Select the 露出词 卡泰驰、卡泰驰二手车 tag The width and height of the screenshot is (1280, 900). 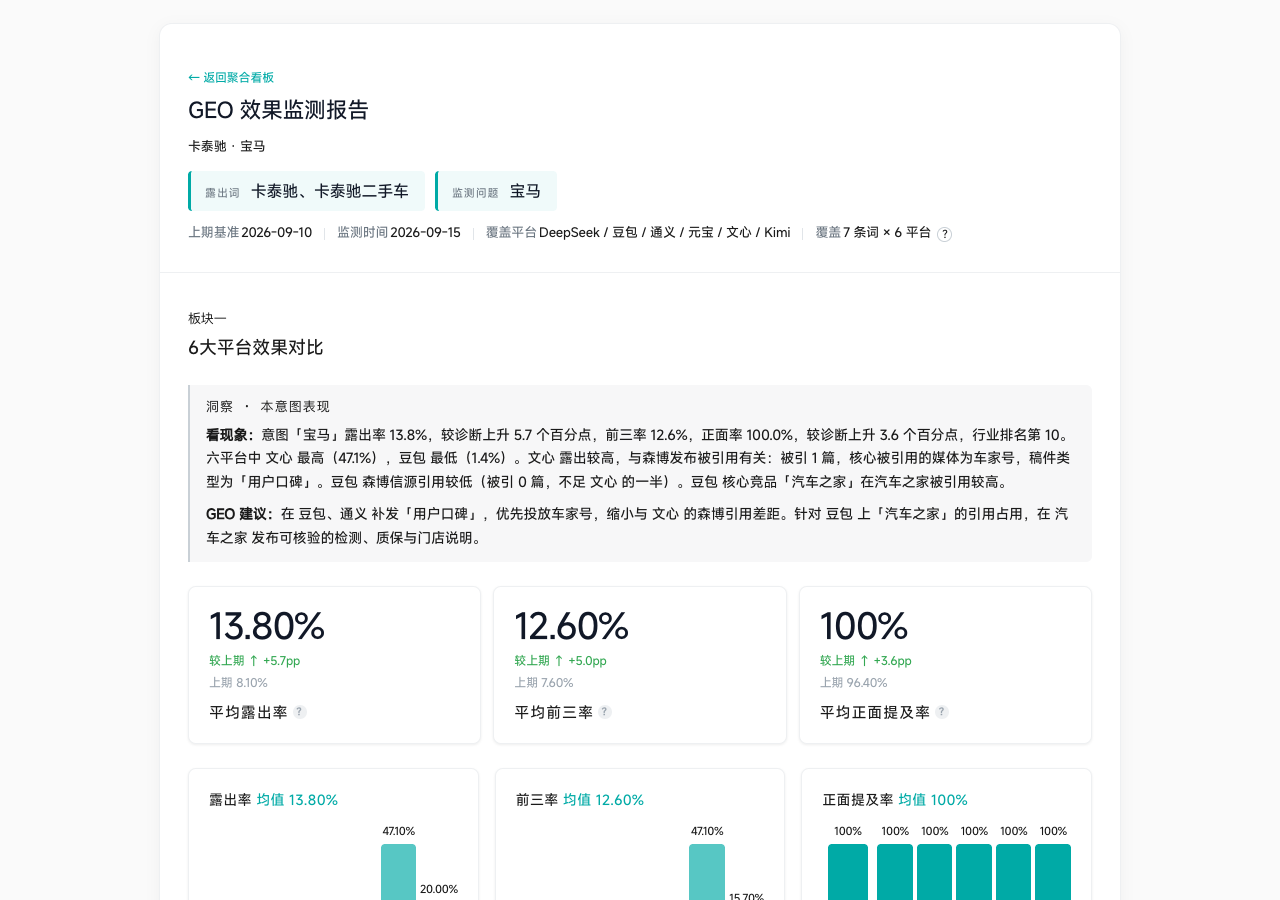point(306,191)
